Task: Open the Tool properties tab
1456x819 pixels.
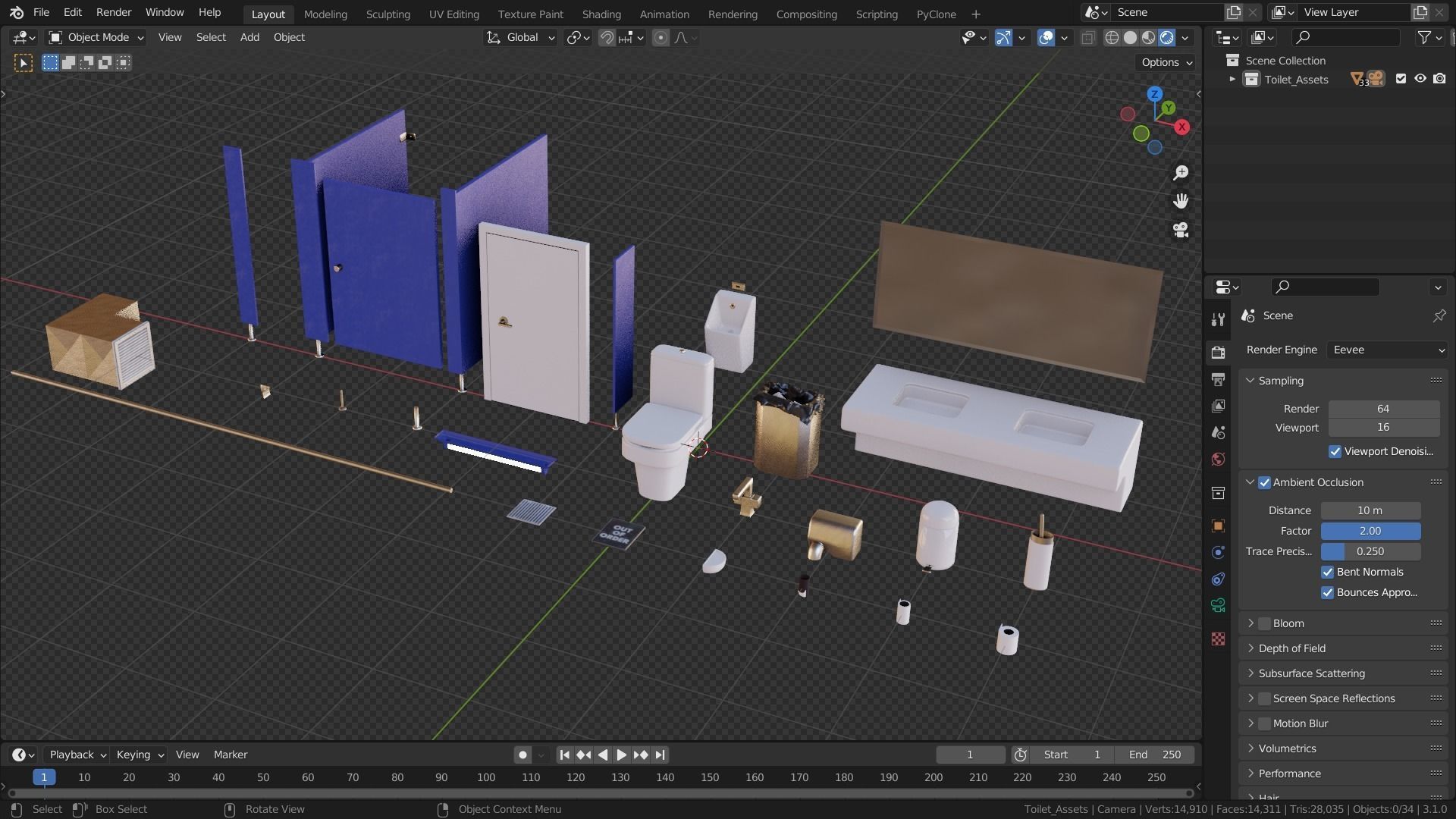Action: pos(1218,319)
